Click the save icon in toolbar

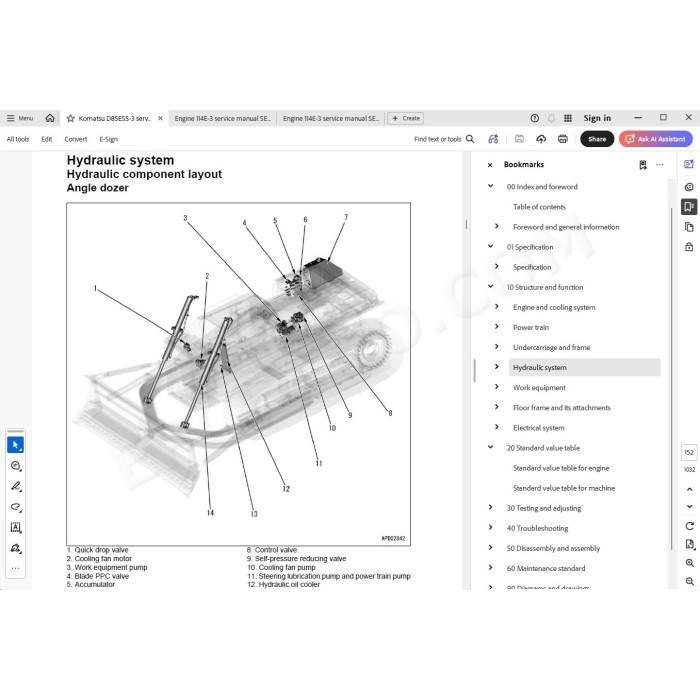(519, 139)
